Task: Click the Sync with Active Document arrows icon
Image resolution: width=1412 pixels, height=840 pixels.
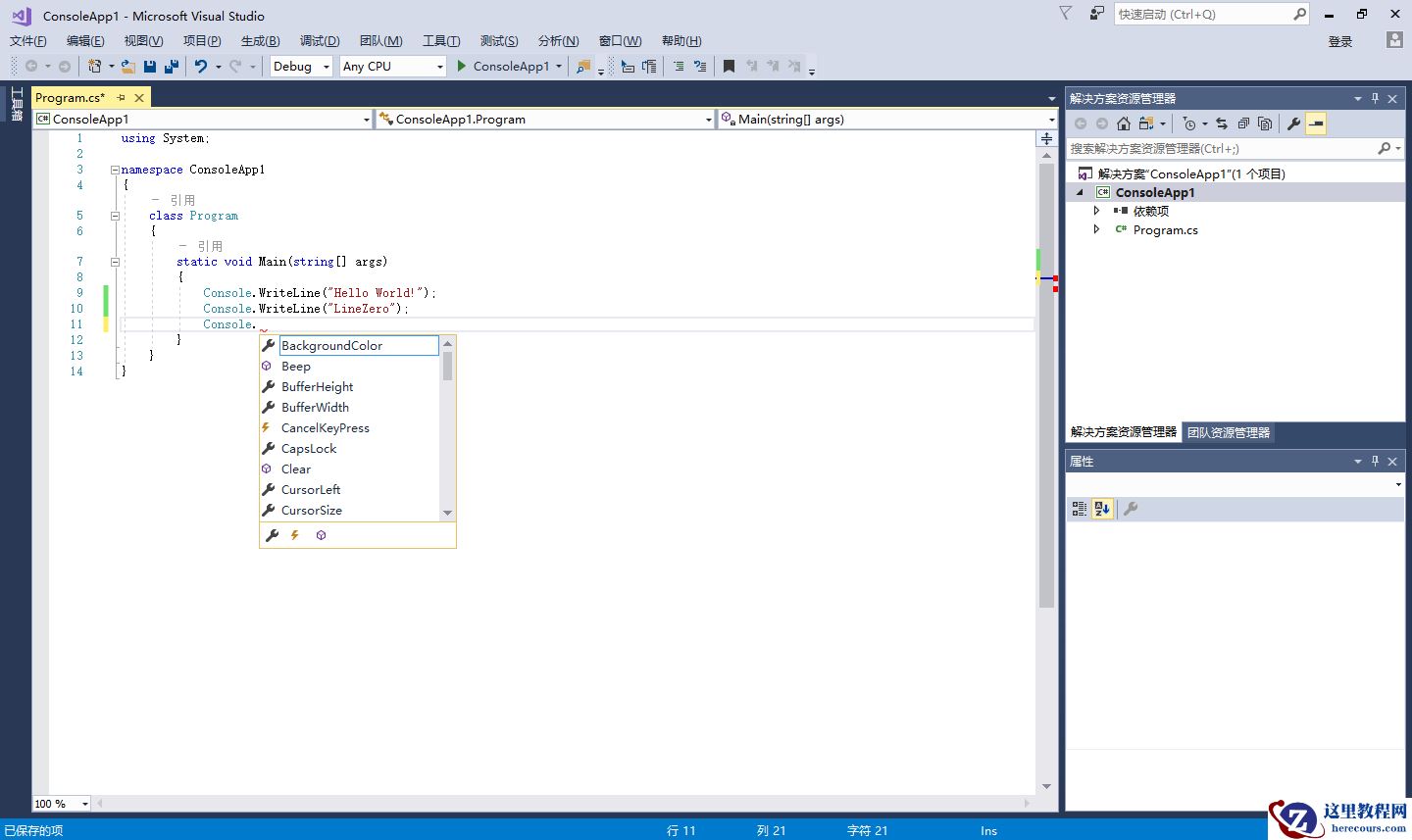Action: 1222,124
